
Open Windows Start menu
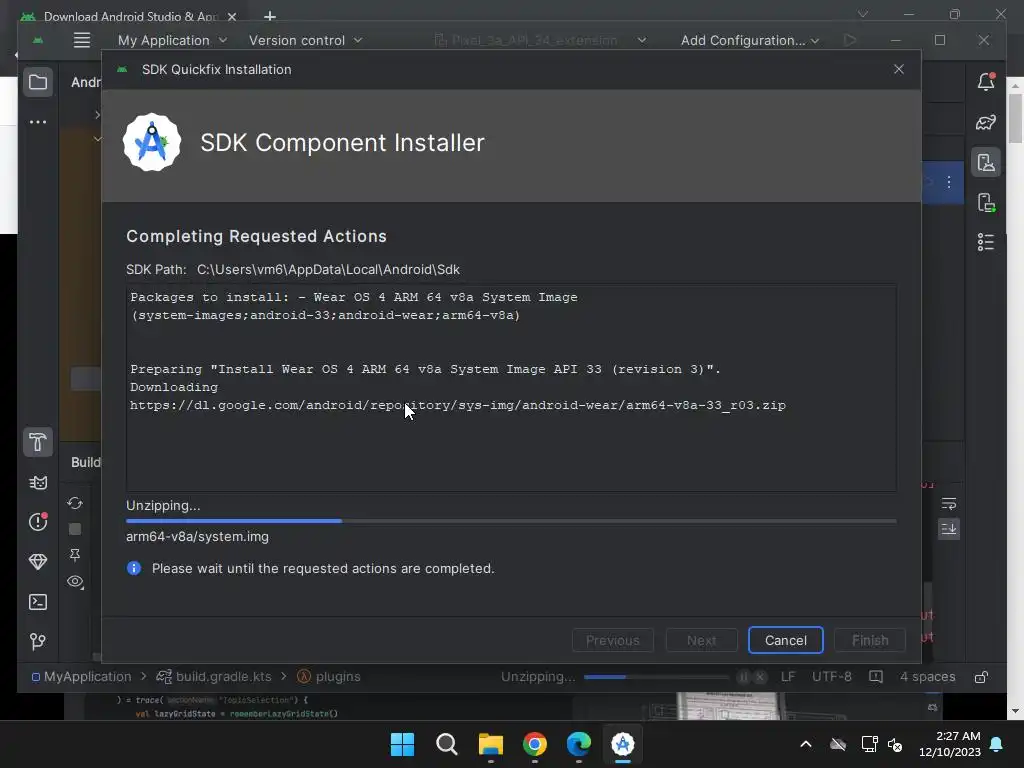pos(402,744)
